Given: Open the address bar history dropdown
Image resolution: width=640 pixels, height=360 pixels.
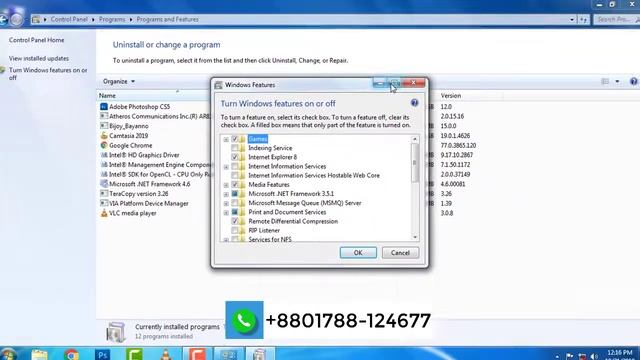Looking at the screenshot, I should point(572,19).
